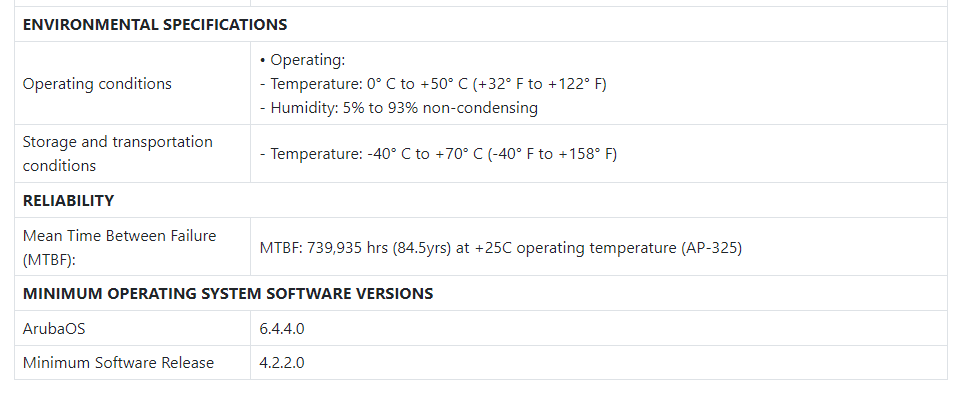Select Storage and transportation conditions label
This screenshot has width=959, height=398.
tap(117, 153)
